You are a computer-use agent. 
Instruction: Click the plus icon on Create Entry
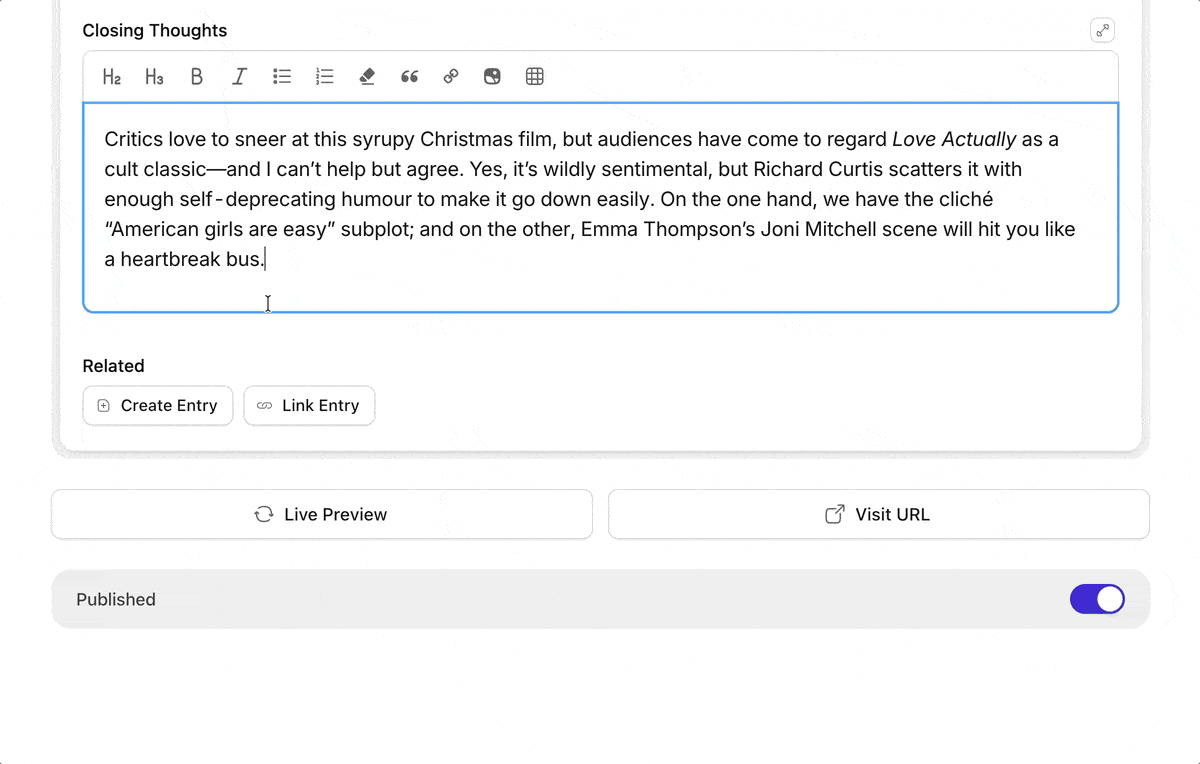tap(103, 405)
